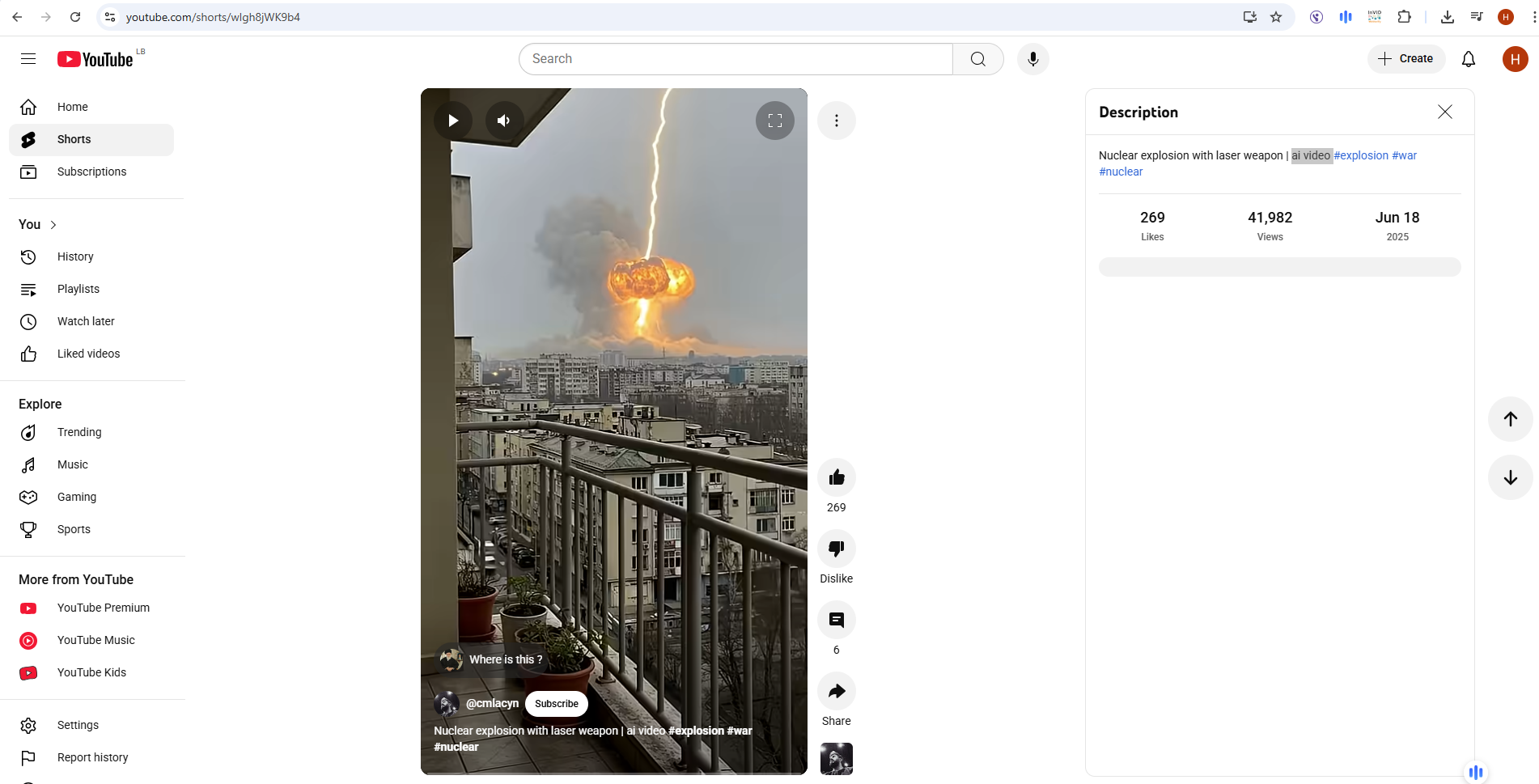Expand the You section chevron
The image size is (1539, 784).
[53, 225]
